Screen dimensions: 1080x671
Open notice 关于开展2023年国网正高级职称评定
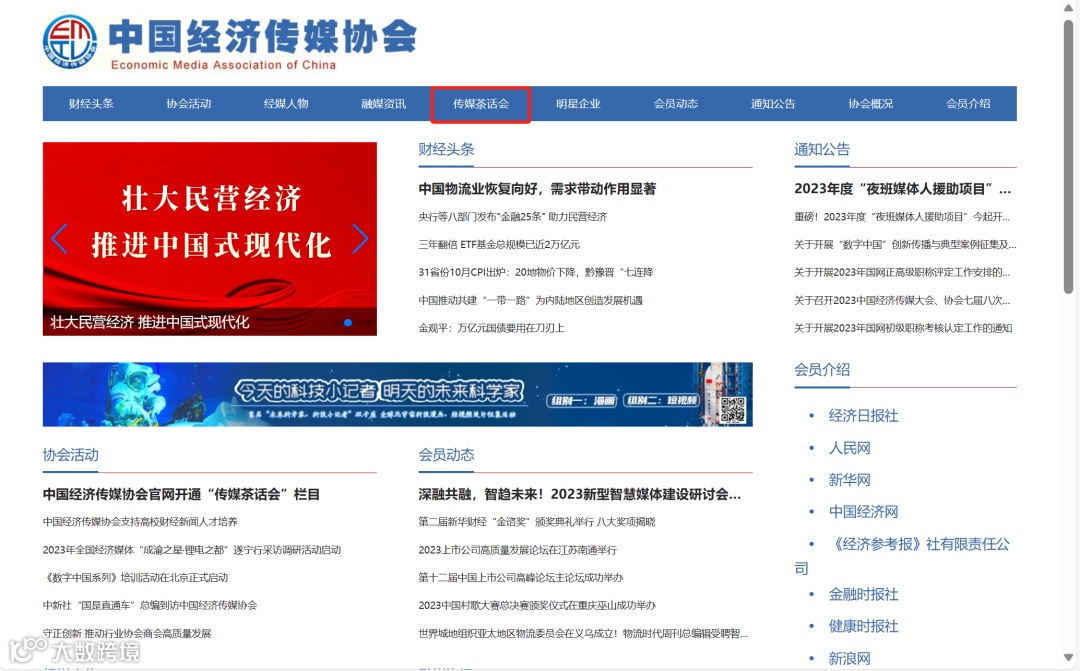pyautogui.click(x=902, y=272)
